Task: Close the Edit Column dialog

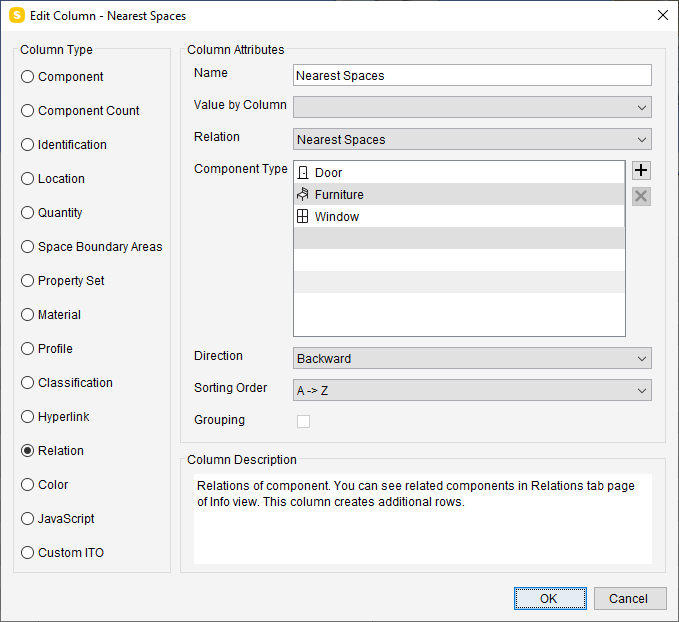Action: pyautogui.click(x=663, y=15)
